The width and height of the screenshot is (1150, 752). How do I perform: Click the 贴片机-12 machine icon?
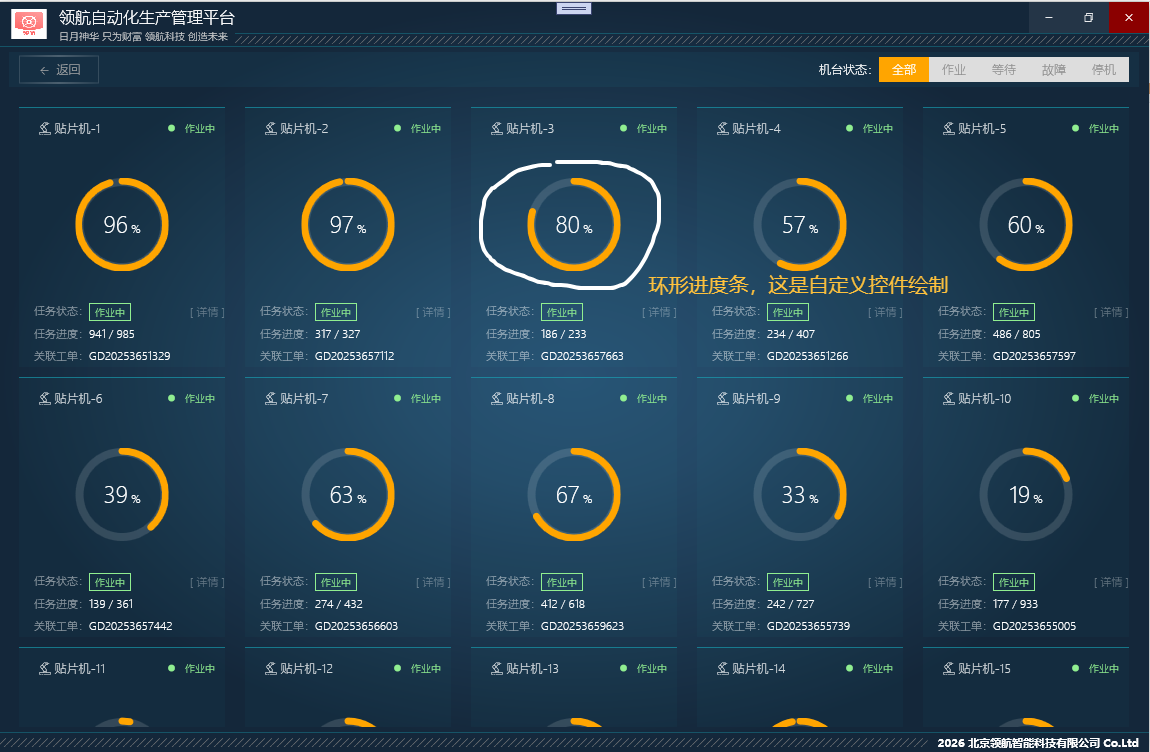[x=271, y=668]
